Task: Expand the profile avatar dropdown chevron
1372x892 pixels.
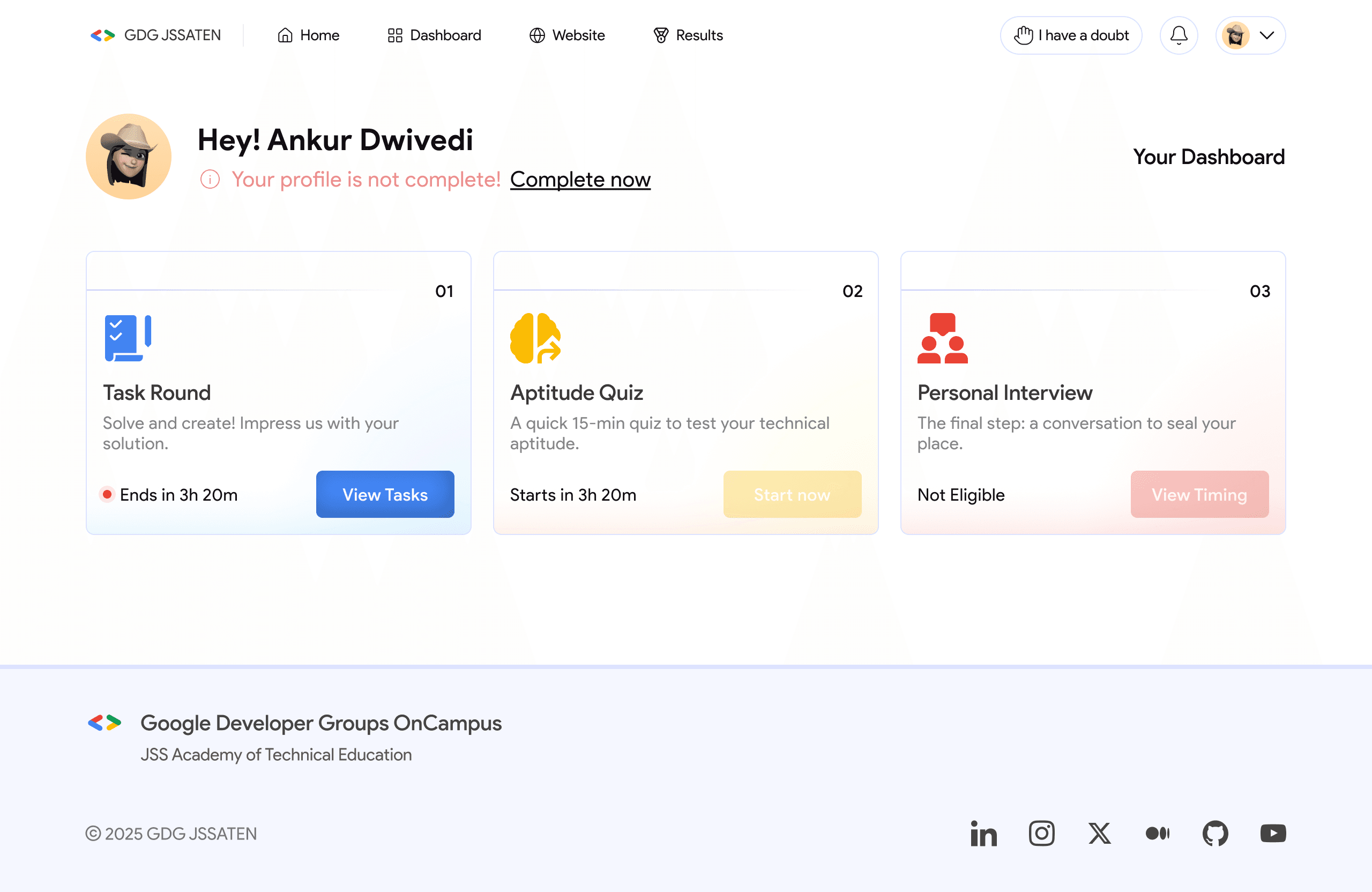Action: pyautogui.click(x=1266, y=35)
